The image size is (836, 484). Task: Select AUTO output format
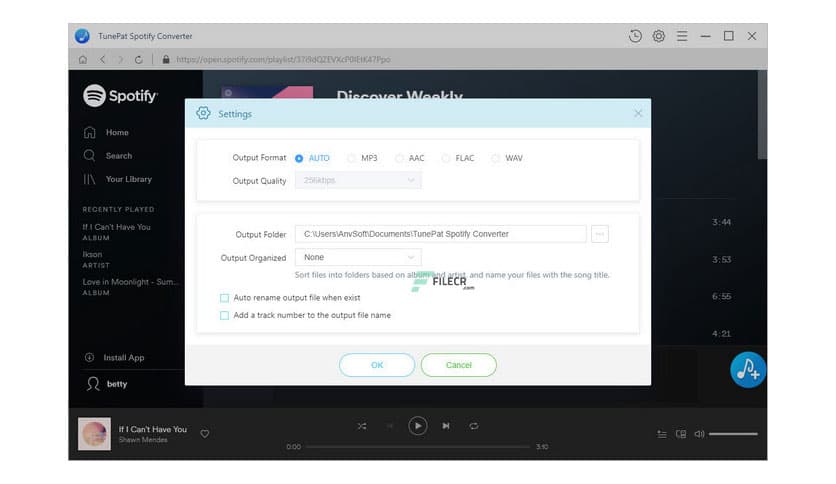(x=312, y=158)
